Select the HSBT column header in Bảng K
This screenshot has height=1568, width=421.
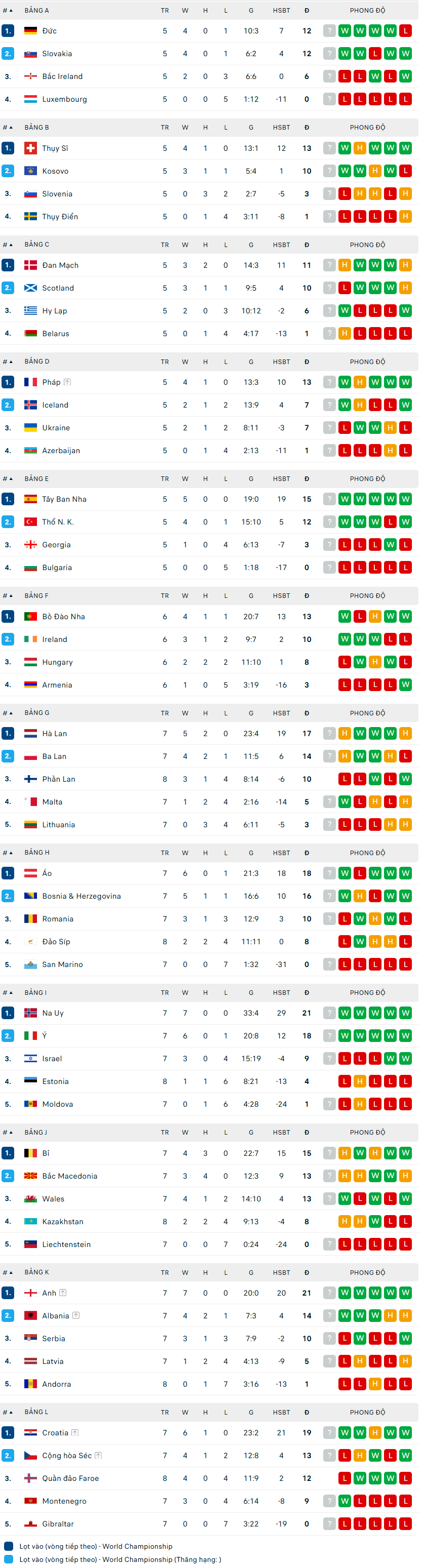click(282, 1272)
